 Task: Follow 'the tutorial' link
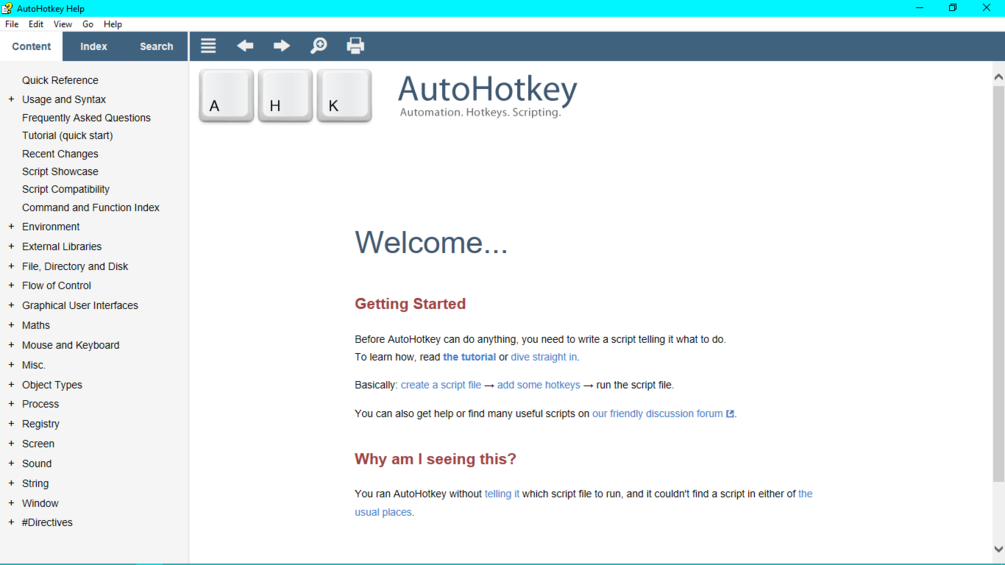[469, 357]
